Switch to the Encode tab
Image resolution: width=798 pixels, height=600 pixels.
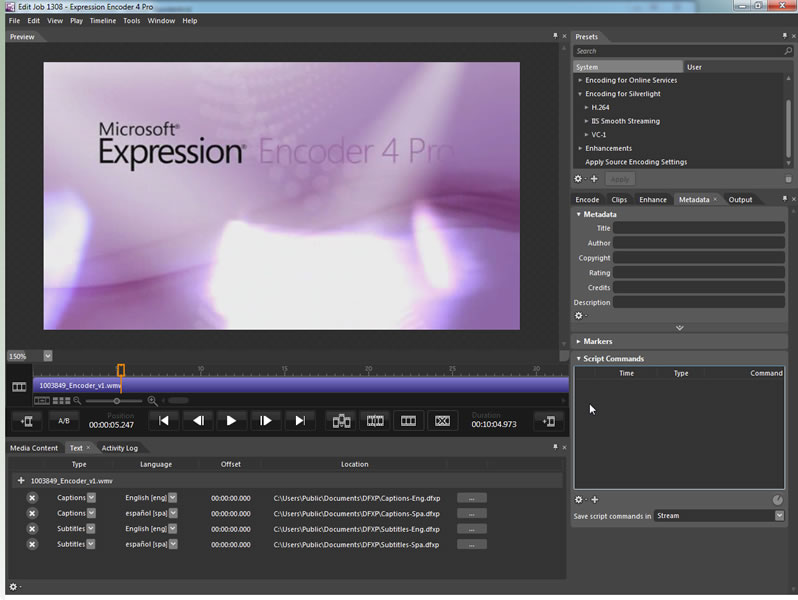pyautogui.click(x=587, y=199)
